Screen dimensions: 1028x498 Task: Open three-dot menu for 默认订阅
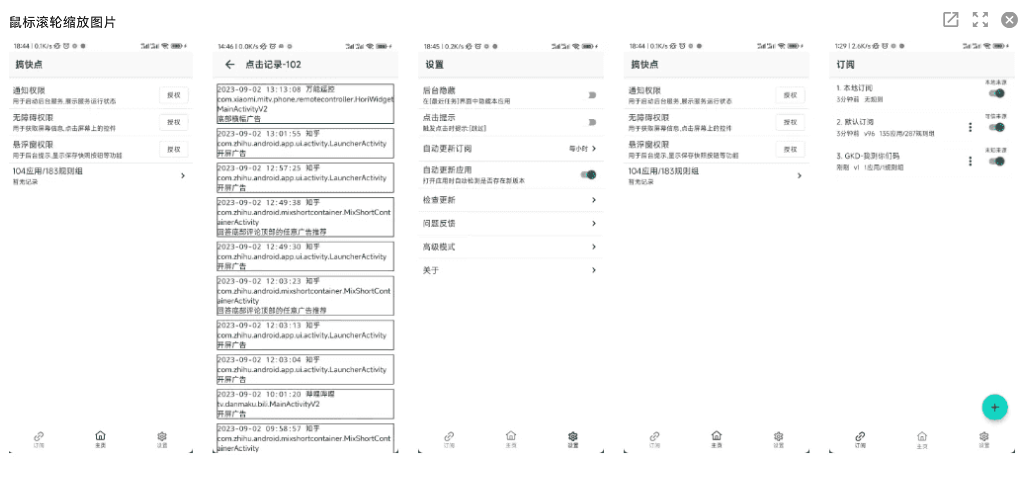[969, 127]
